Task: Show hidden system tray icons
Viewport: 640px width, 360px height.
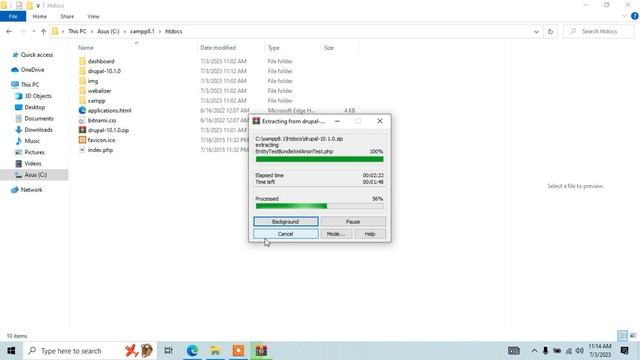Action: pyautogui.click(x=534, y=351)
